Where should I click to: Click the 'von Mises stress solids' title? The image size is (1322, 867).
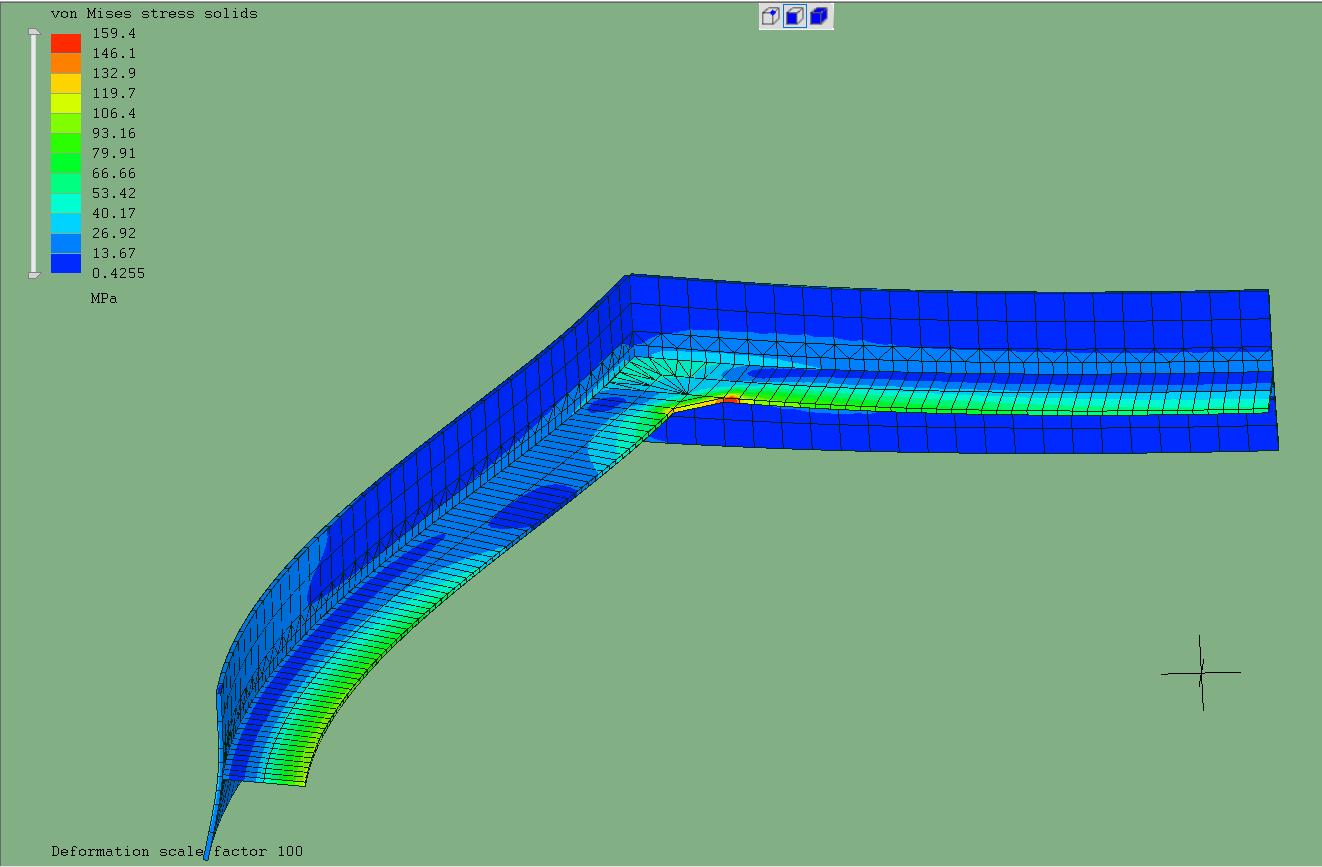154,14
